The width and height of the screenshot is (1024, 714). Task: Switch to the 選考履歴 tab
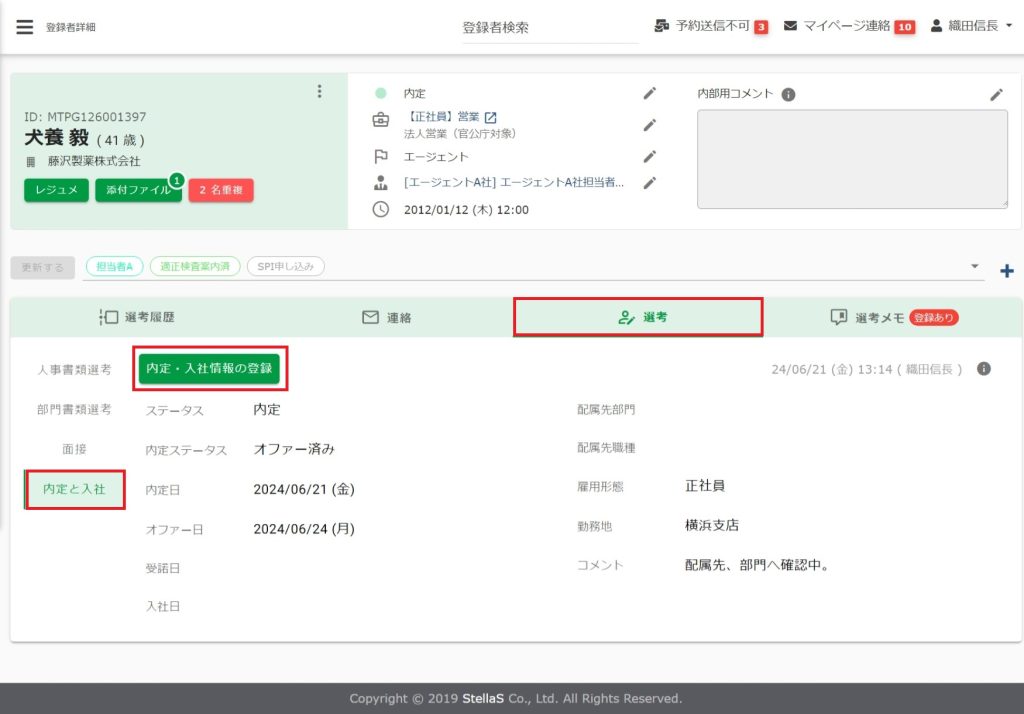pos(139,317)
